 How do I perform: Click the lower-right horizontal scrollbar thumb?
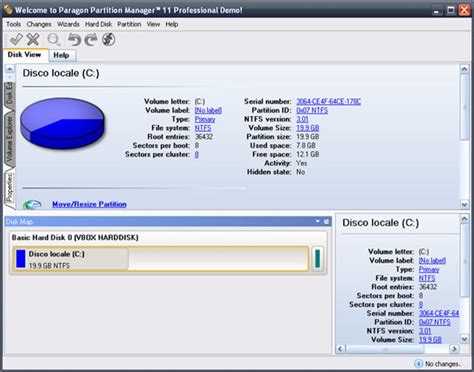coord(385,349)
